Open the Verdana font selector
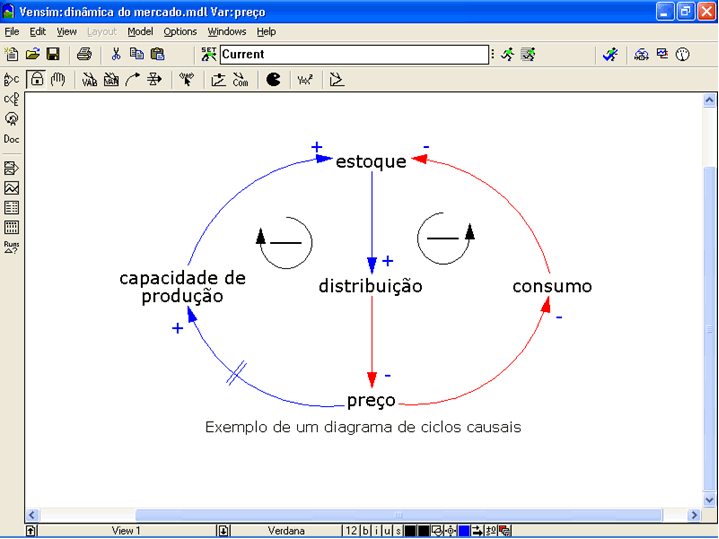The height and width of the screenshot is (539, 719). coord(286,531)
